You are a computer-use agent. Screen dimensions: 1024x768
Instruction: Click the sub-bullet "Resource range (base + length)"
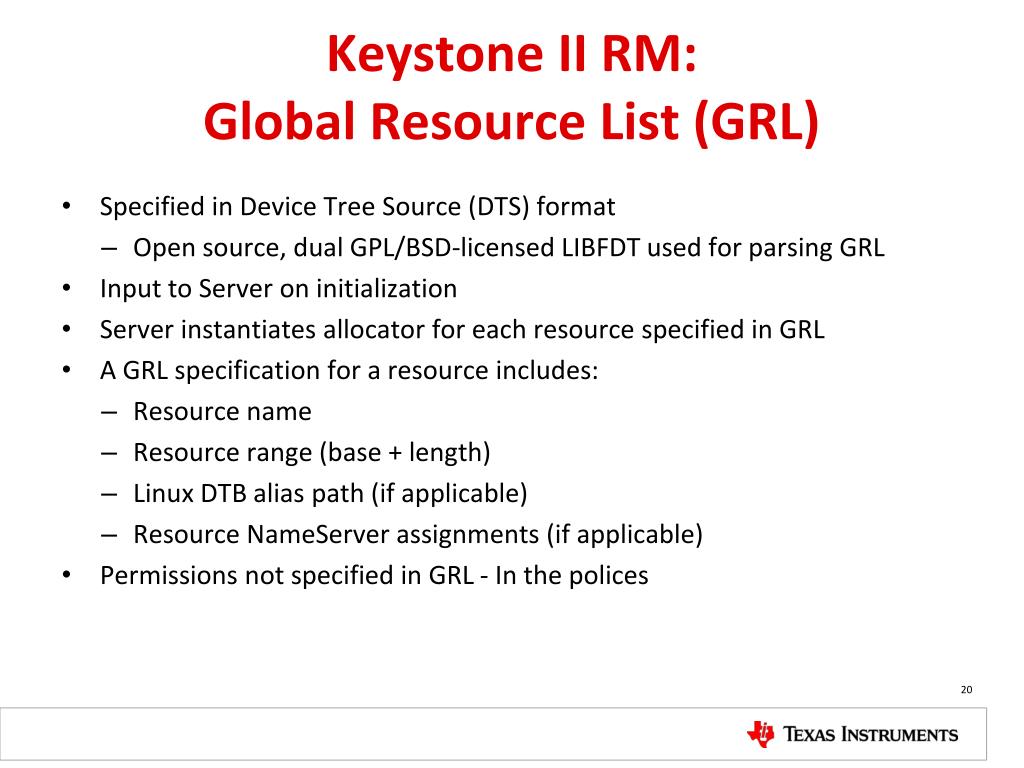(x=312, y=453)
